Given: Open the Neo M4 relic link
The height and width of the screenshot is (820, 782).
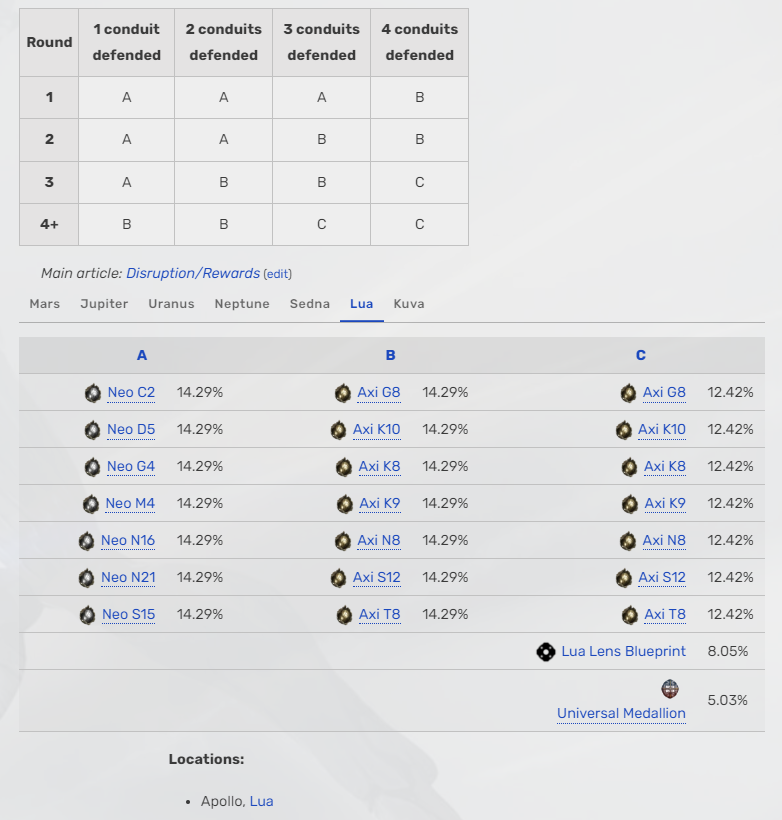Looking at the screenshot, I should (131, 504).
